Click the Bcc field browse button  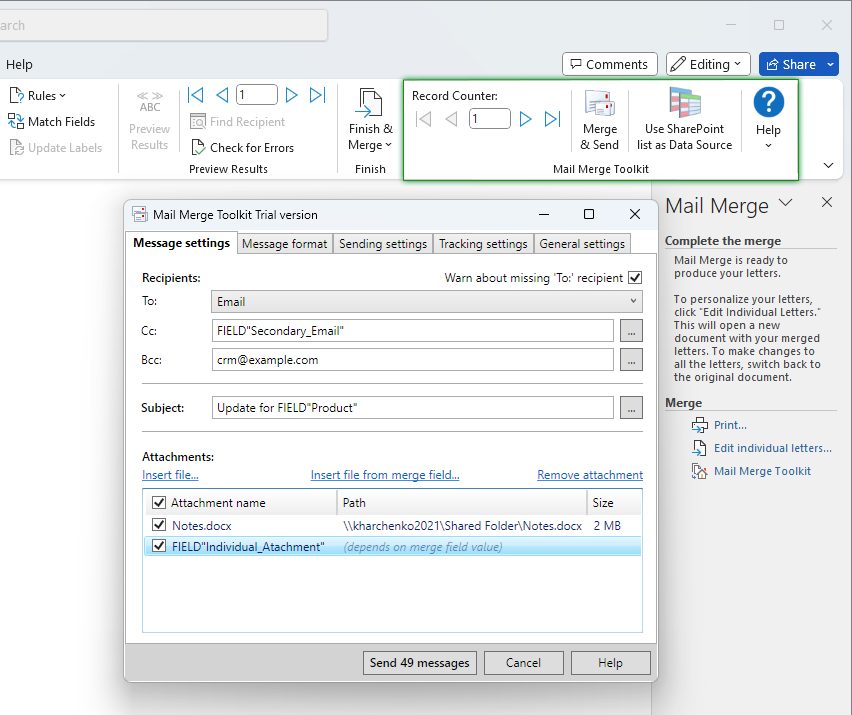[631, 360]
